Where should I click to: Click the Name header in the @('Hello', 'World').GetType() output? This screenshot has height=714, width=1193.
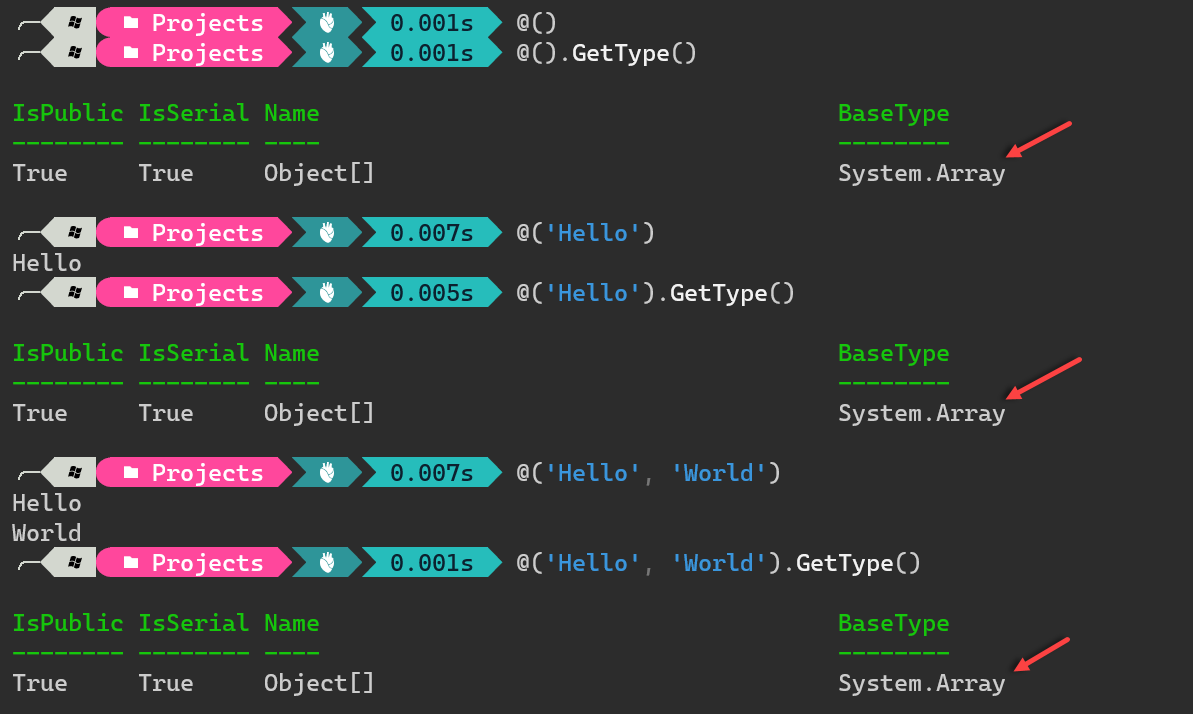click(x=291, y=623)
